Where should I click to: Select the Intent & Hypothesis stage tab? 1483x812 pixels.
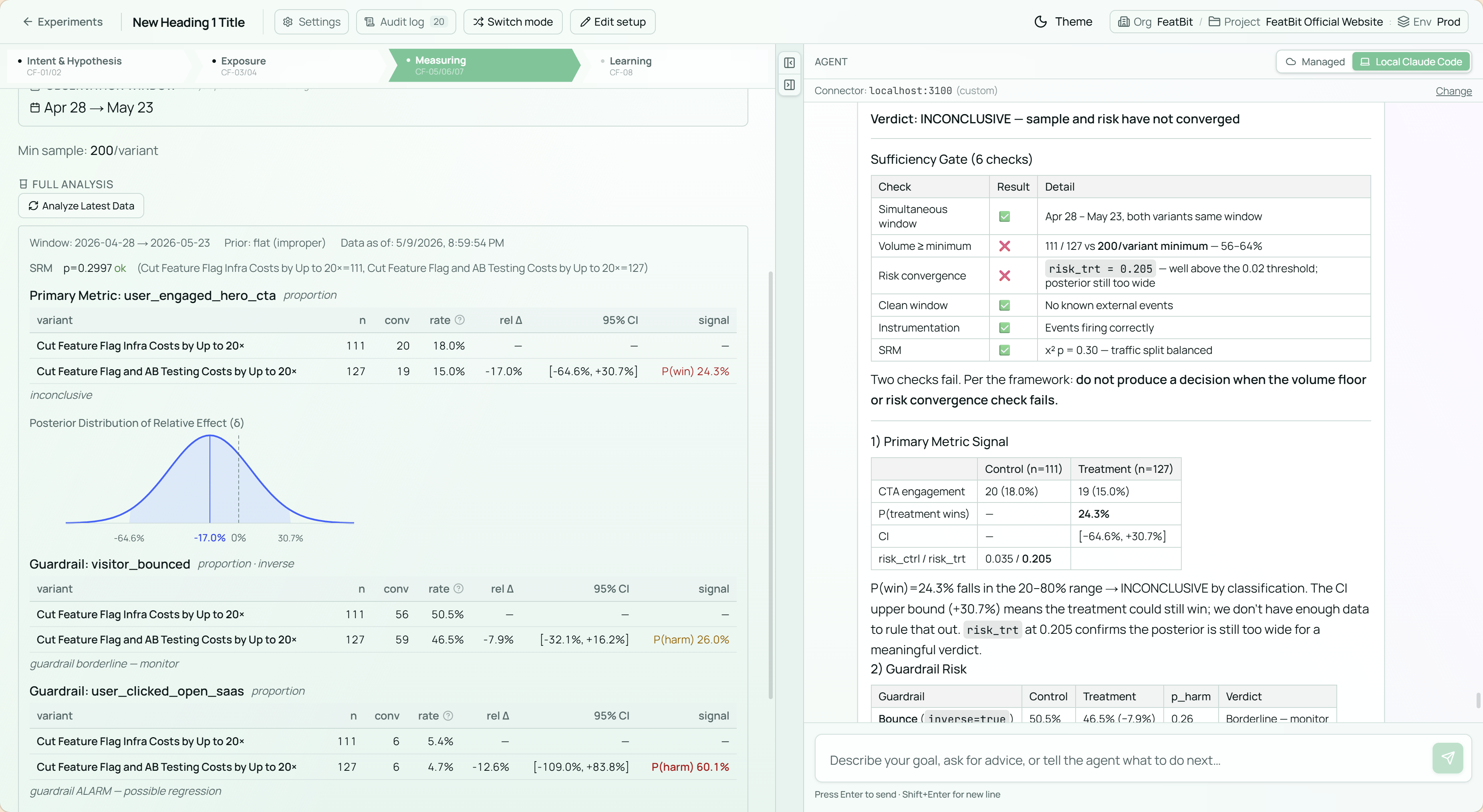click(x=98, y=66)
